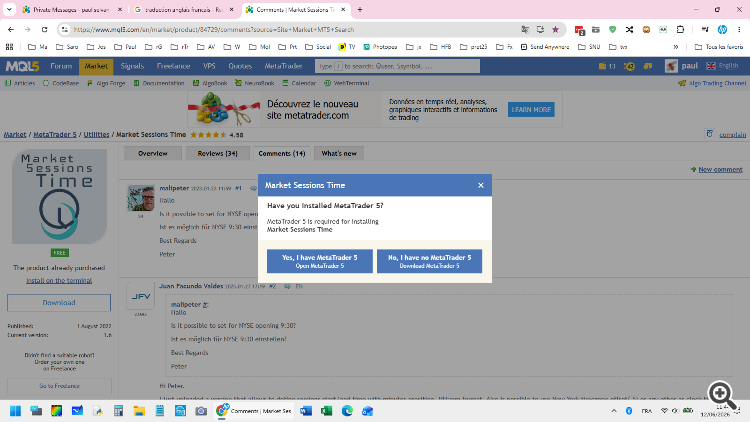Open the AlgoBook link
Screen dimensions: 750x422
coord(210,83)
